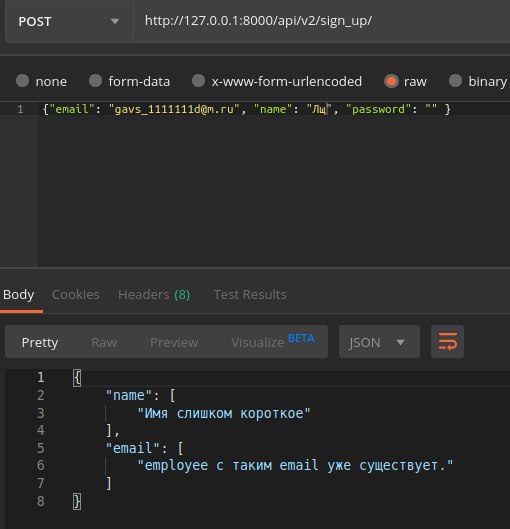Select the form-data body option
Screen dimensions: 510x529
(x=129, y=81)
